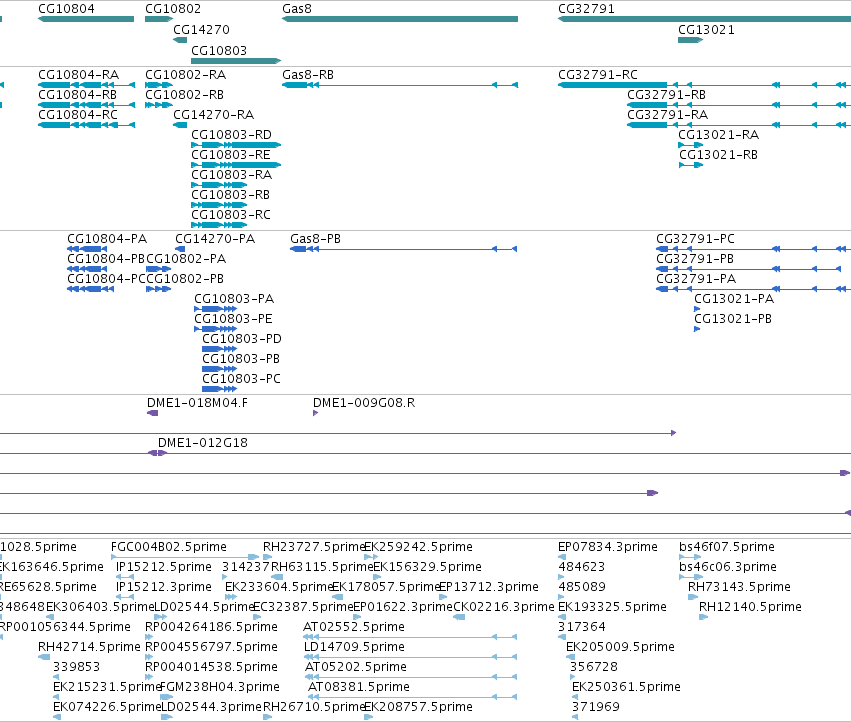The image size is (851, 722).
Task: Click the CG10803-RB transcript label
Action: [231, 195]
